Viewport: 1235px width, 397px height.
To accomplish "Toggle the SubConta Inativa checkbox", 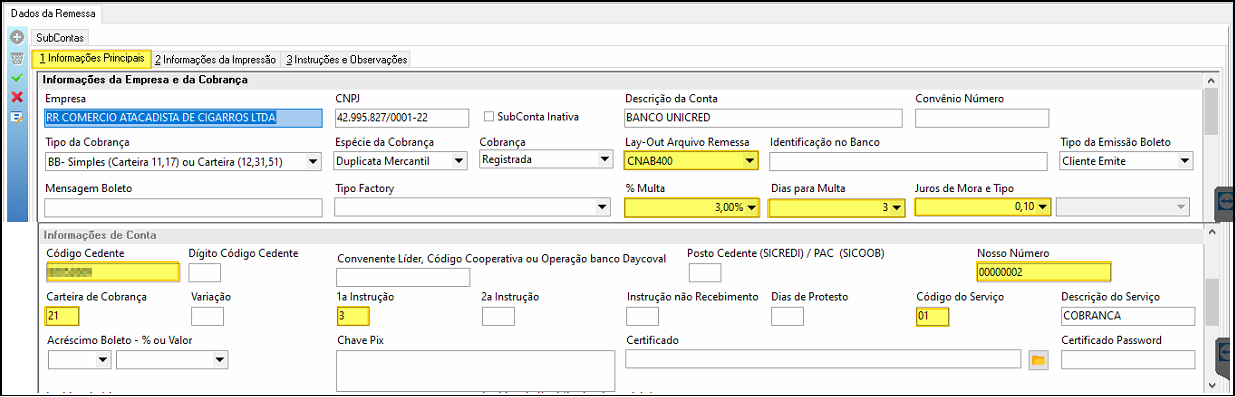I will [489, 117].
